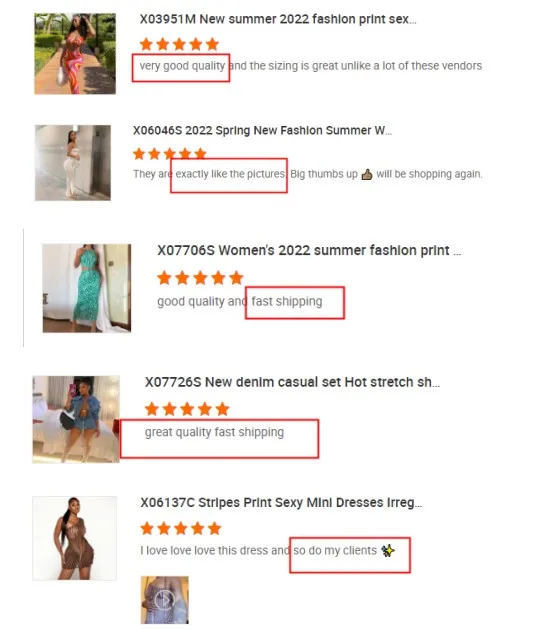537x630 pixels.
Task: Click the star rating of X06046S review
Action: (x=169, y=153)
